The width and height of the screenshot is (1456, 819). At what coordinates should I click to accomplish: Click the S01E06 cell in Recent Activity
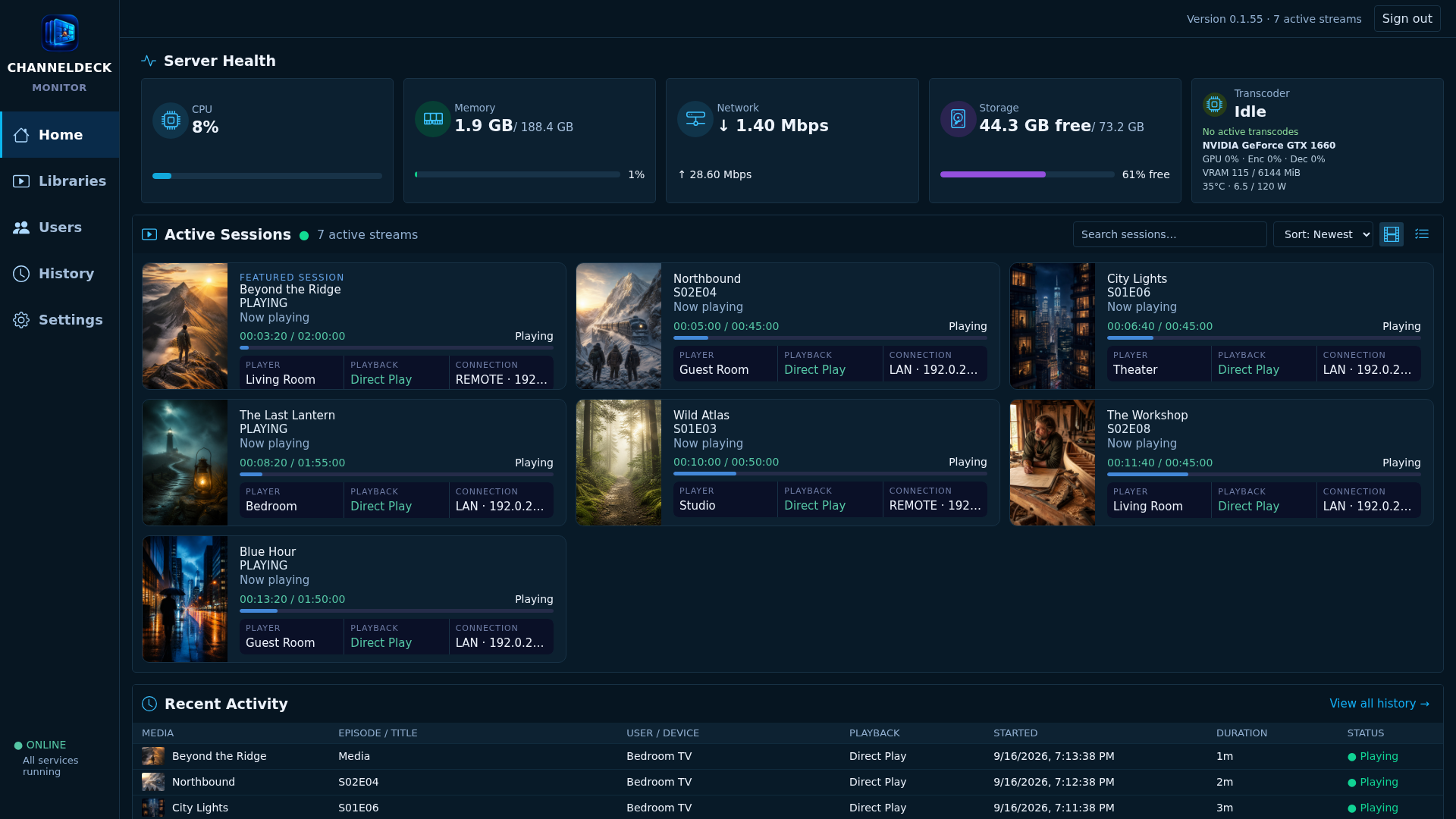[359, 808]
